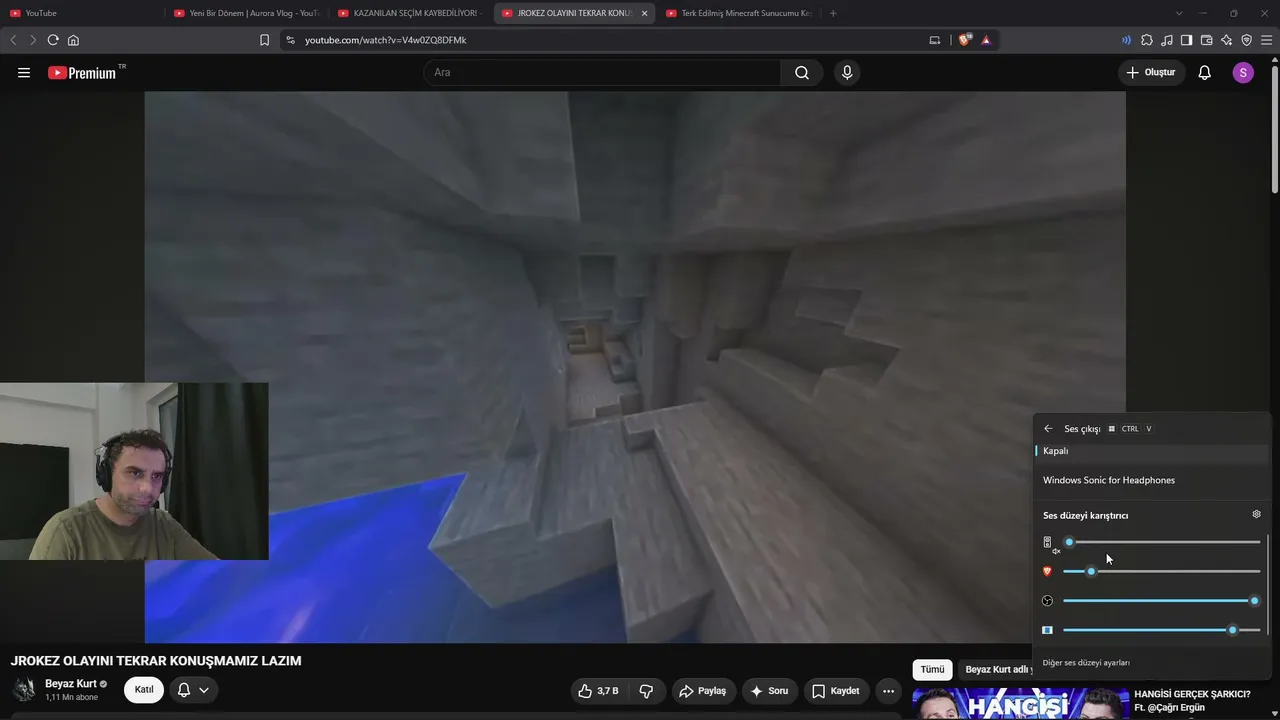
Task: Open Leo AI assistant sparkle icon
Action: (x=1226, y=40)
